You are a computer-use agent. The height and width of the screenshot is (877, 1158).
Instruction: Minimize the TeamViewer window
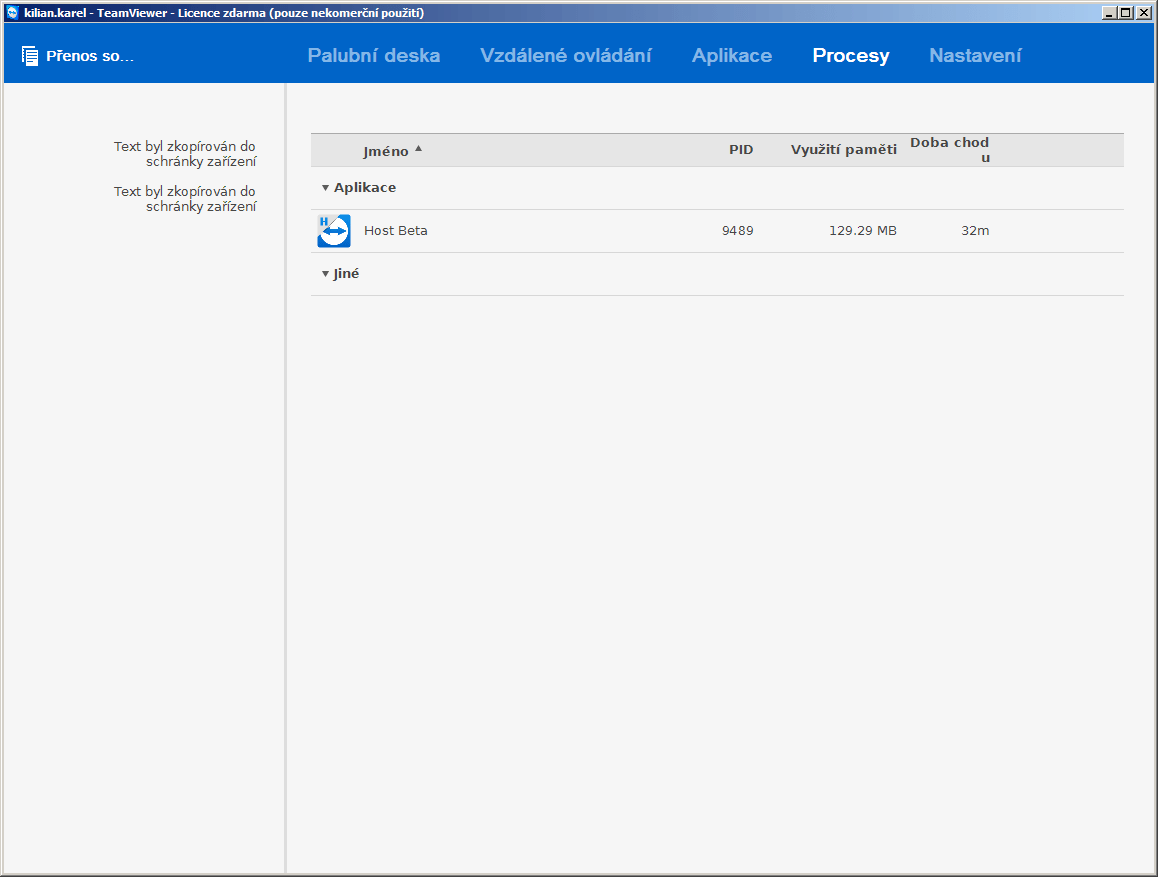(1109, 13)
